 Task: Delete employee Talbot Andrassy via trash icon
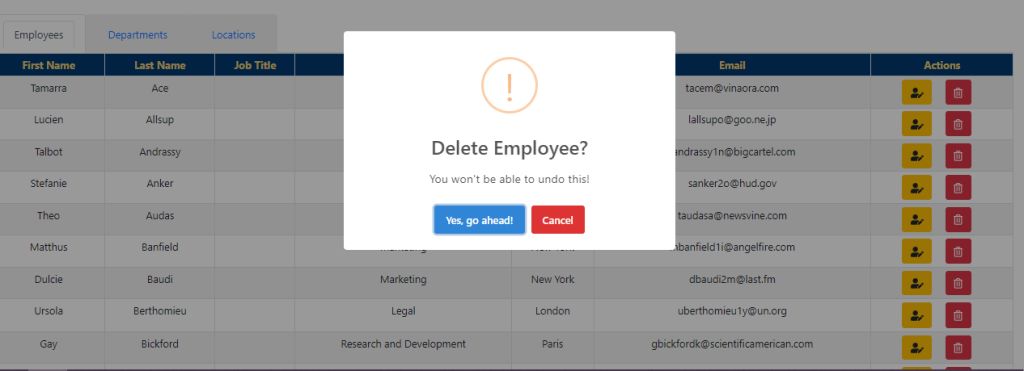pos(958,156)
